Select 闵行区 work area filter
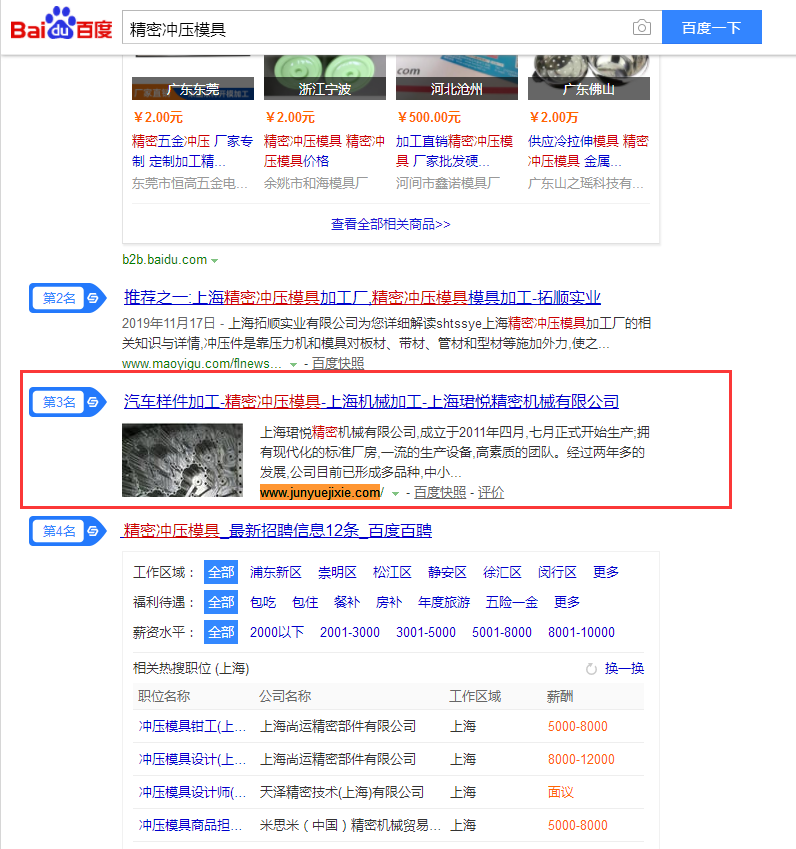 [557, 572]
